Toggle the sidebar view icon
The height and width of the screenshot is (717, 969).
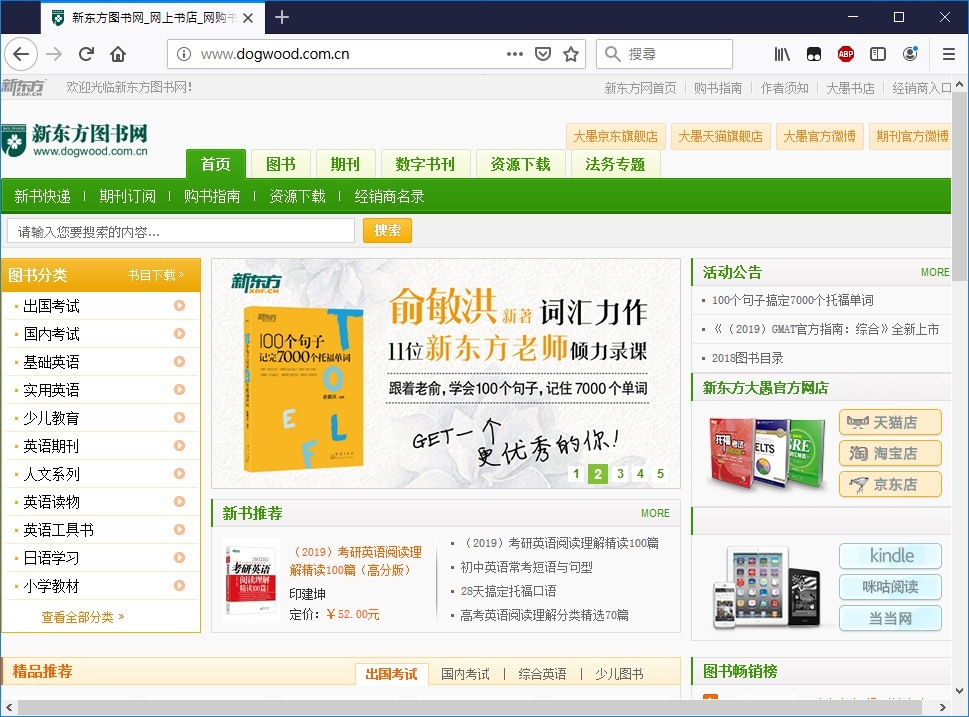tap(877, 54)
